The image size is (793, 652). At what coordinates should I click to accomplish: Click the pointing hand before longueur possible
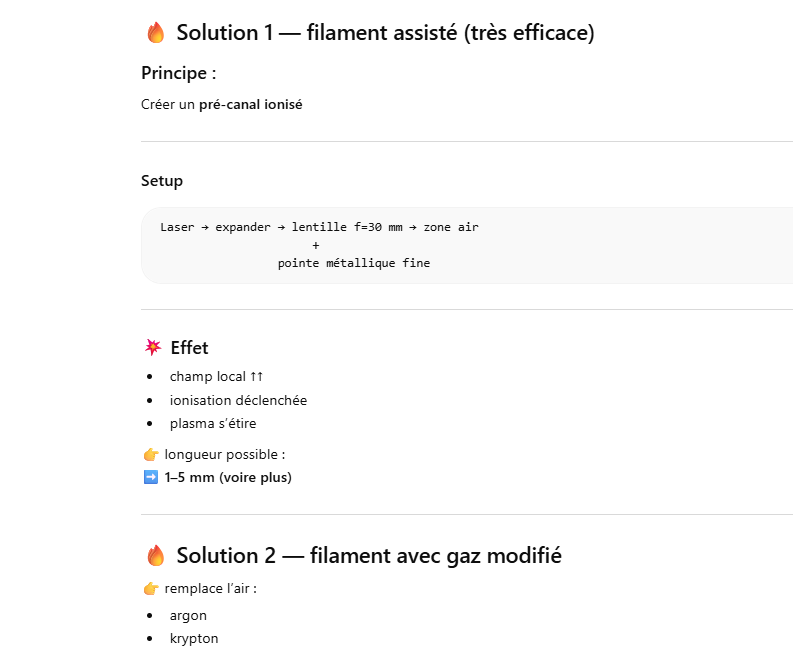click(x=151, y=455)
